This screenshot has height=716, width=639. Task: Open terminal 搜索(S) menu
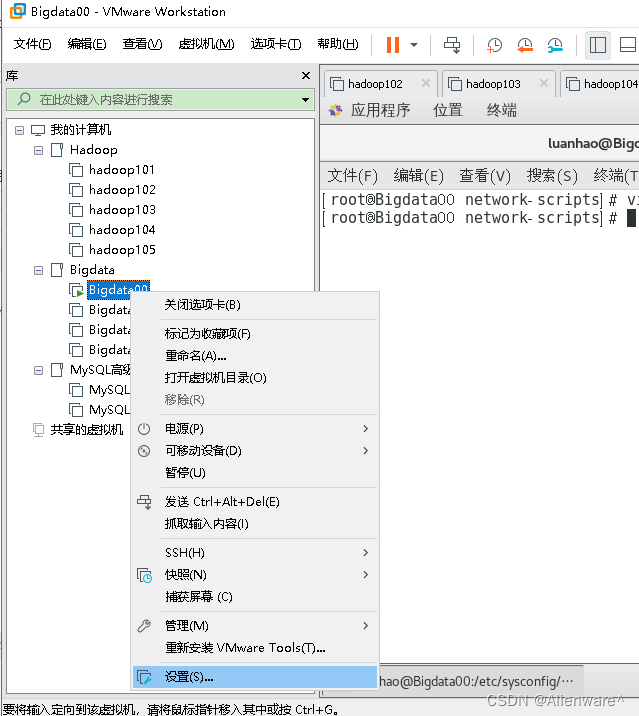coord(552,175)
